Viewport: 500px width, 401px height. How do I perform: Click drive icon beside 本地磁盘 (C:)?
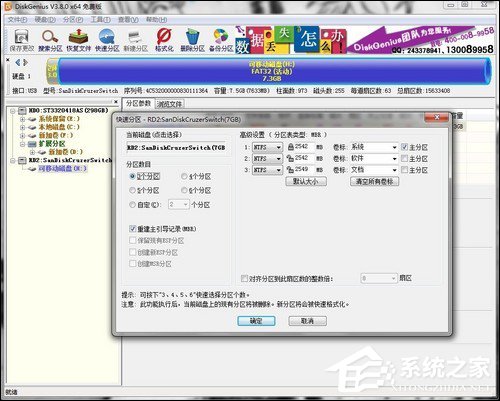click(32, 127)
